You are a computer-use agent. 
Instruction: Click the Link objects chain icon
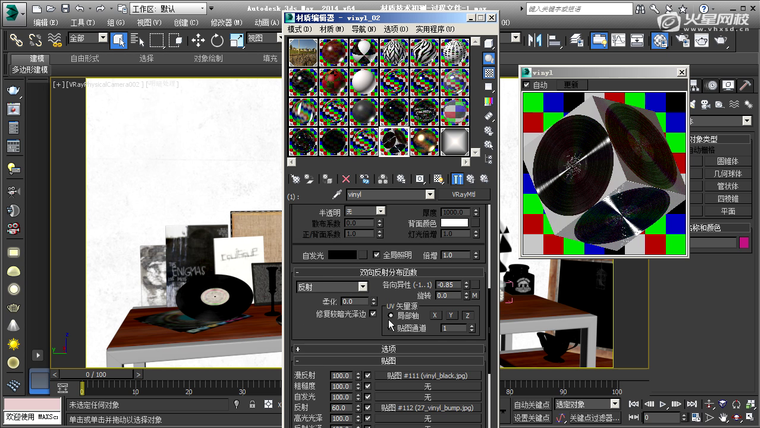click(x=18, y=40)
